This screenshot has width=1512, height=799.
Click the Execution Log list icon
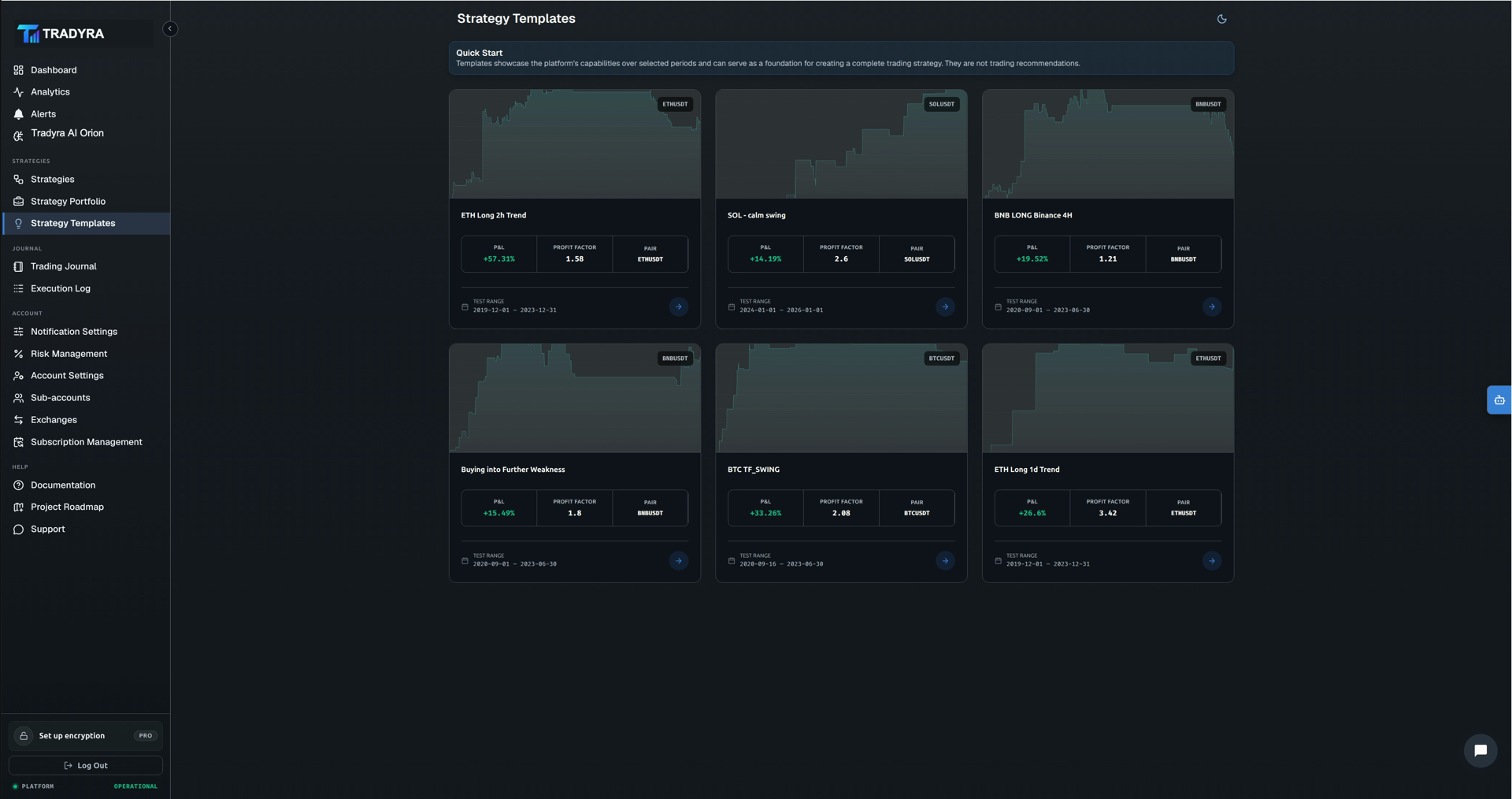[18, 289]
